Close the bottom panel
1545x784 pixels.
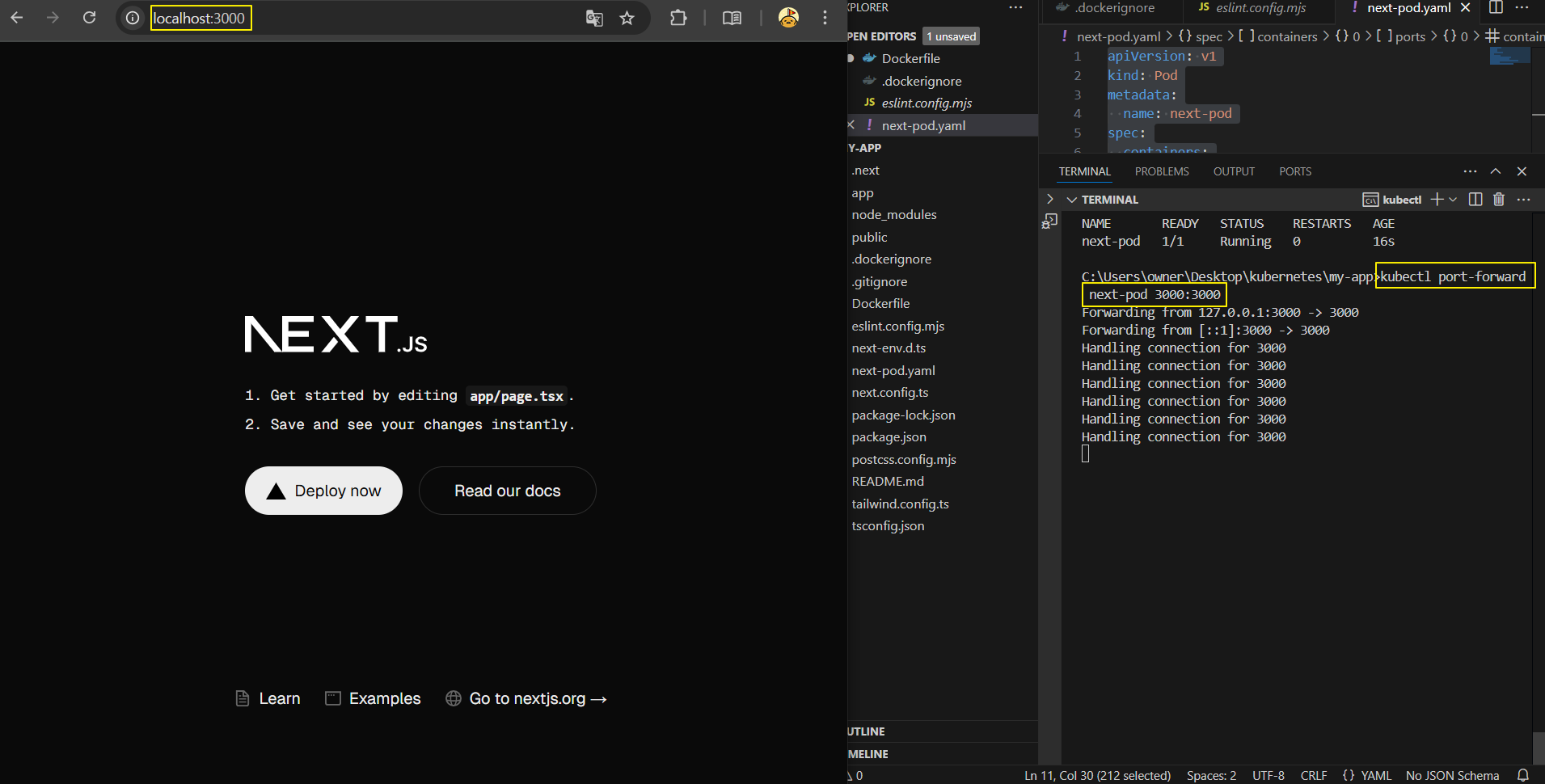[x=1522, y=171]
